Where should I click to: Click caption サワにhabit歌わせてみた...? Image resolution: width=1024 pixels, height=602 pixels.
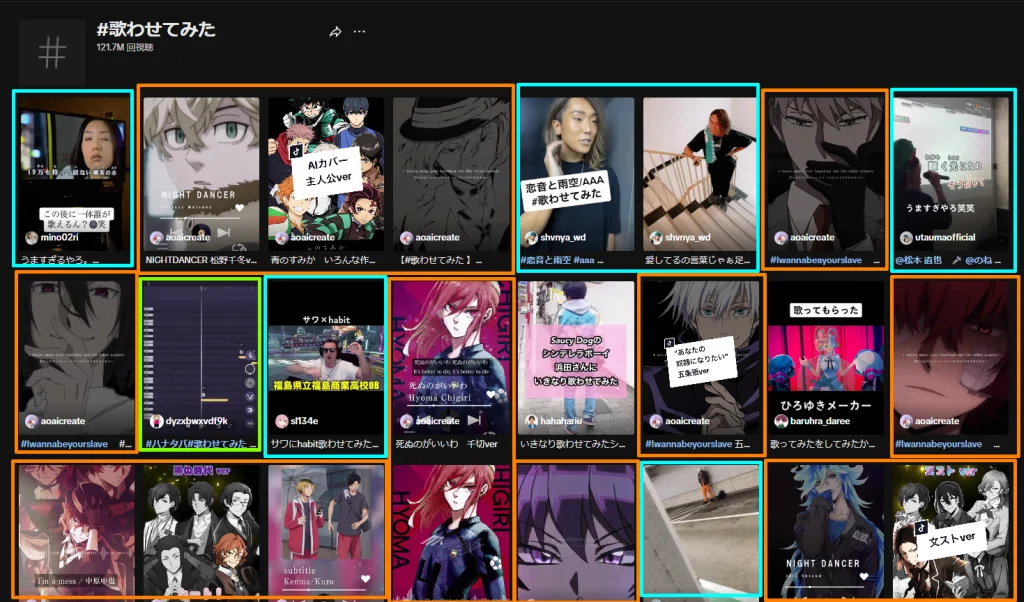point(325,443)
